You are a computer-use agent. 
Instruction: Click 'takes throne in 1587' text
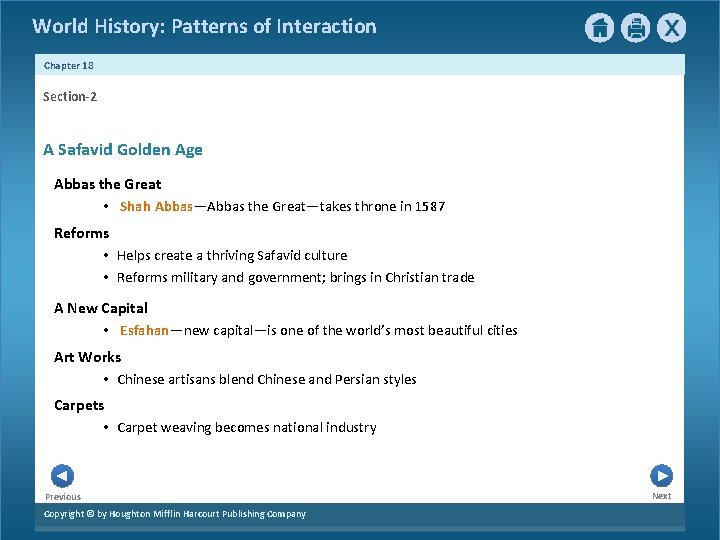click(382, 207)
